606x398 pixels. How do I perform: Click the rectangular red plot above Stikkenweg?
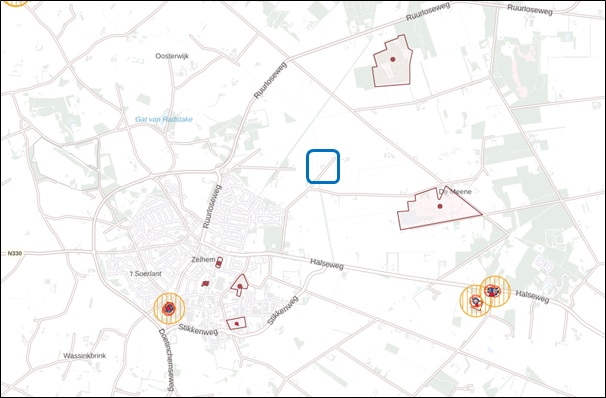point(237,323)
